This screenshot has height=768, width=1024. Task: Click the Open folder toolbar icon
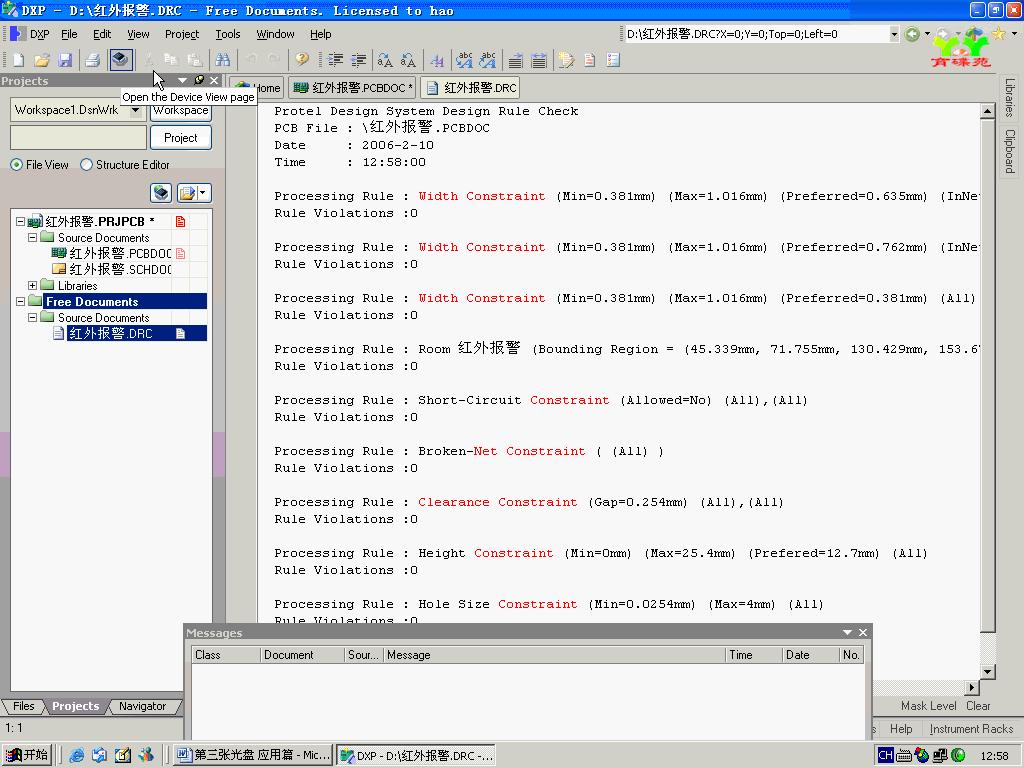pos(42,60)
